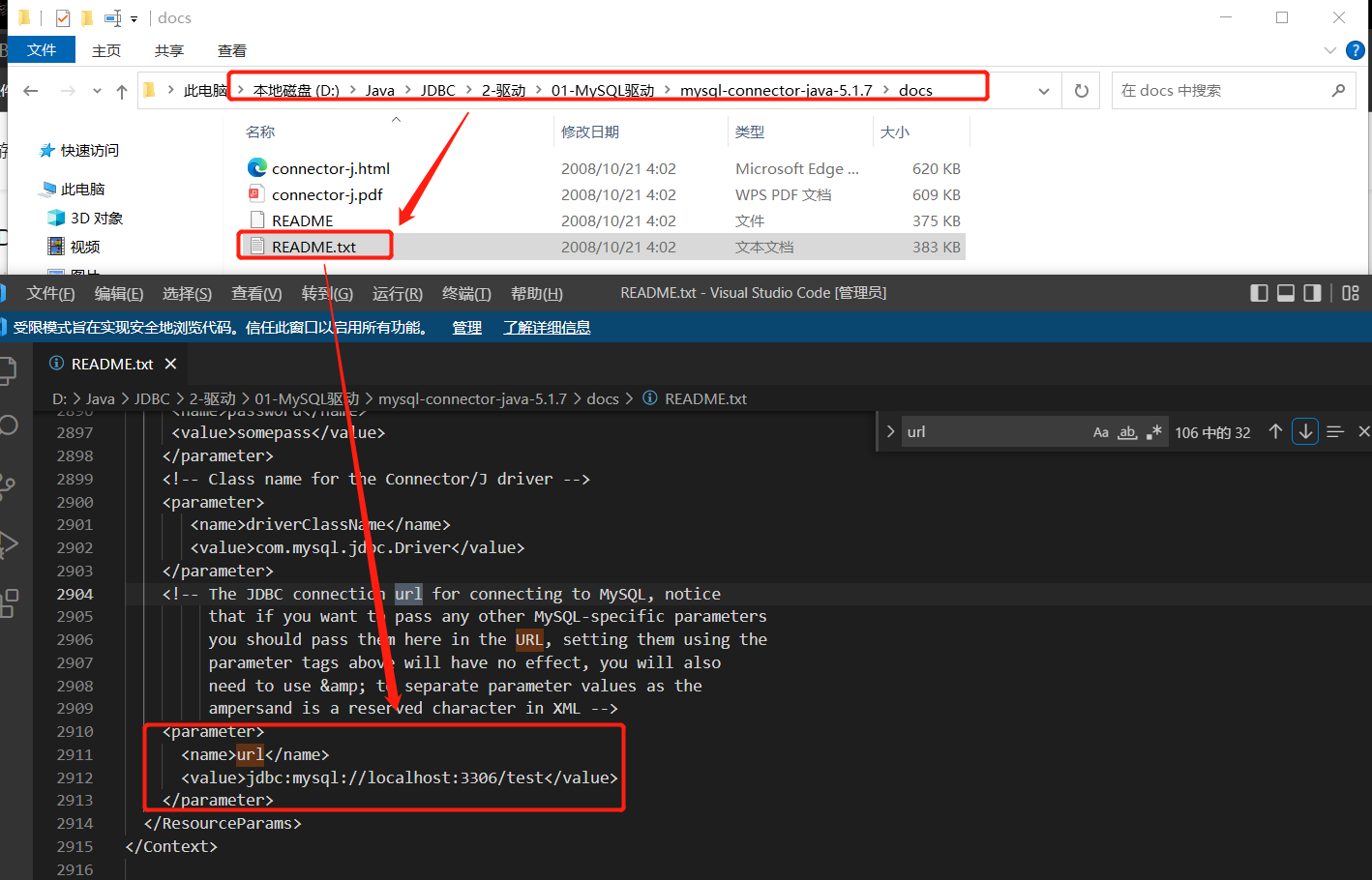Open Explorer help question-mark icon

pyautogui.click(x=1355, y=50)
